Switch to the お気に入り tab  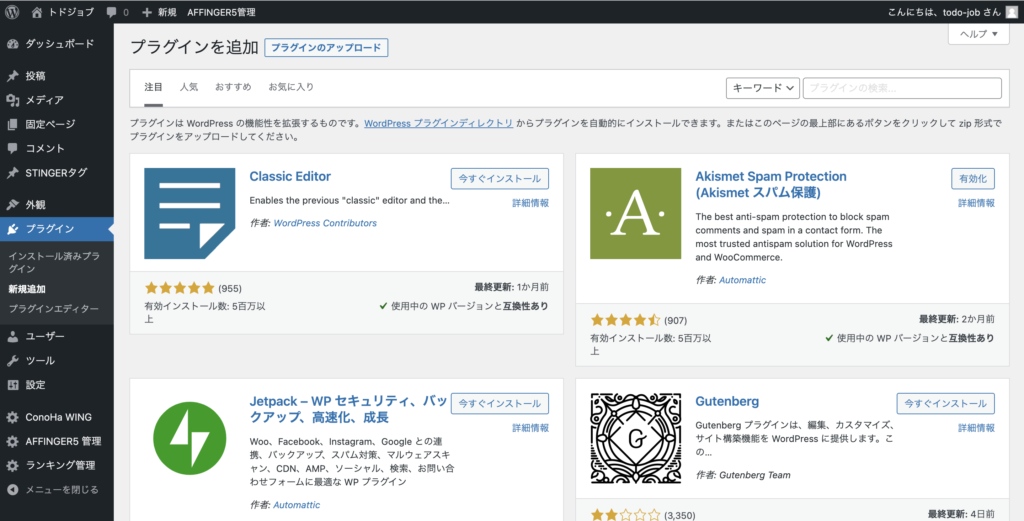[x=291, y=87]
